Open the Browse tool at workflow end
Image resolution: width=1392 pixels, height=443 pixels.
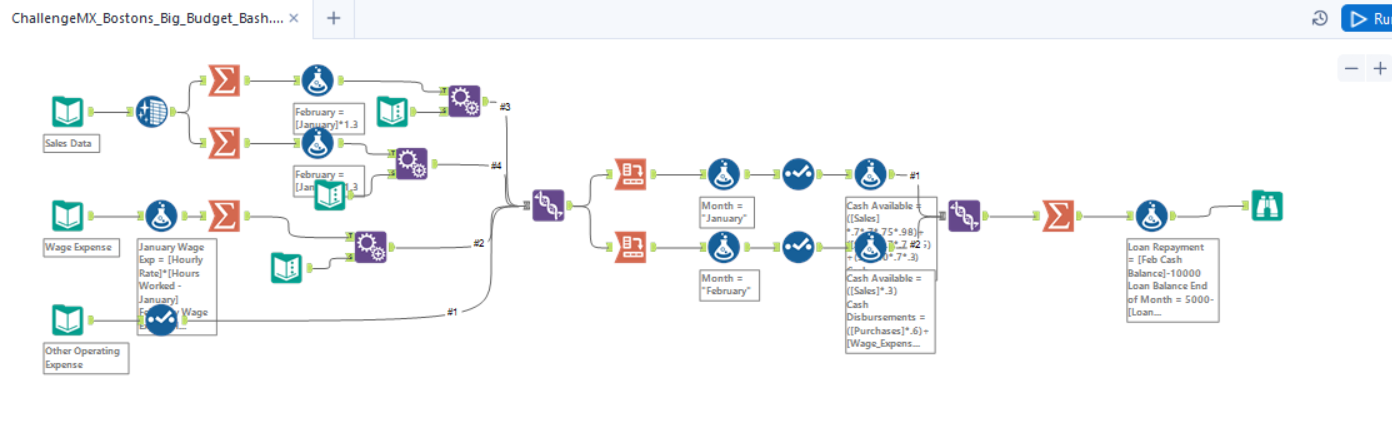[1266, 205]
